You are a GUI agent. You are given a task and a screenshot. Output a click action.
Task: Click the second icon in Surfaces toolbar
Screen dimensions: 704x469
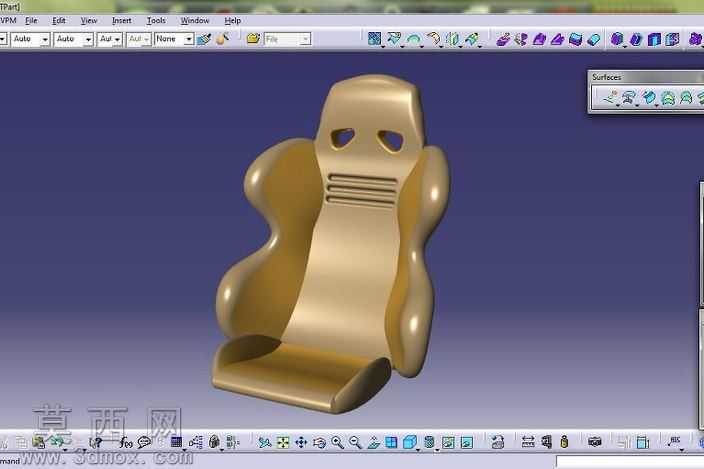[x=629, y=96]
